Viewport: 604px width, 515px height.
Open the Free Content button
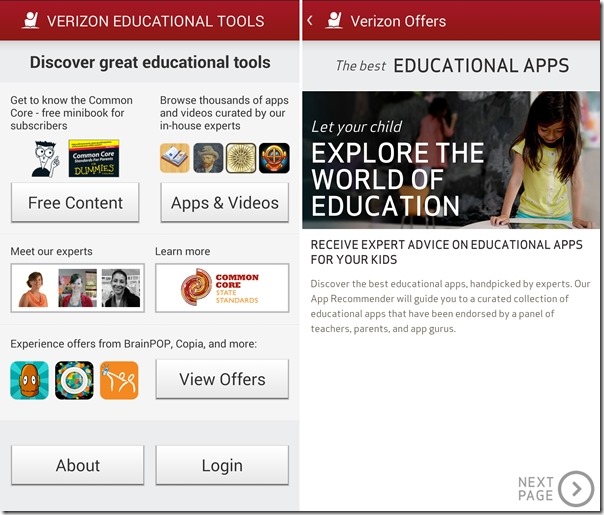75,203
